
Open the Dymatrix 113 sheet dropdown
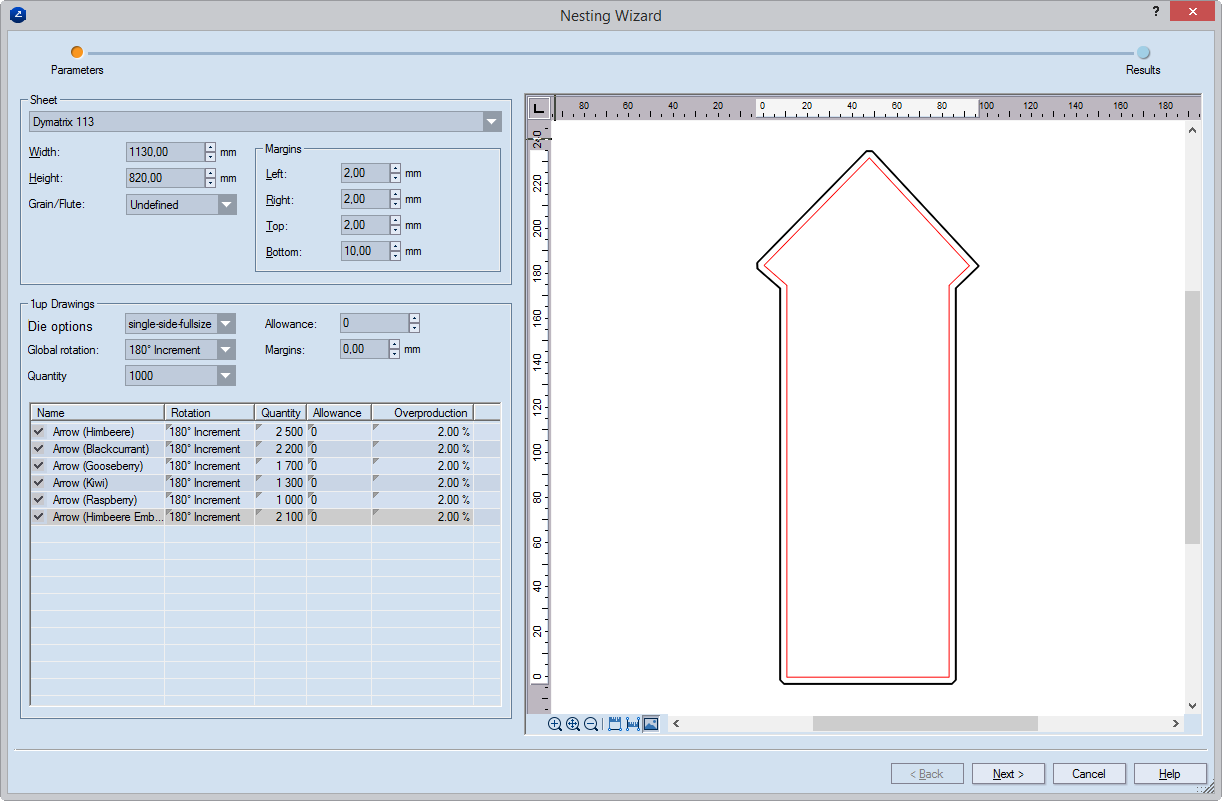(x=491, y=122)
